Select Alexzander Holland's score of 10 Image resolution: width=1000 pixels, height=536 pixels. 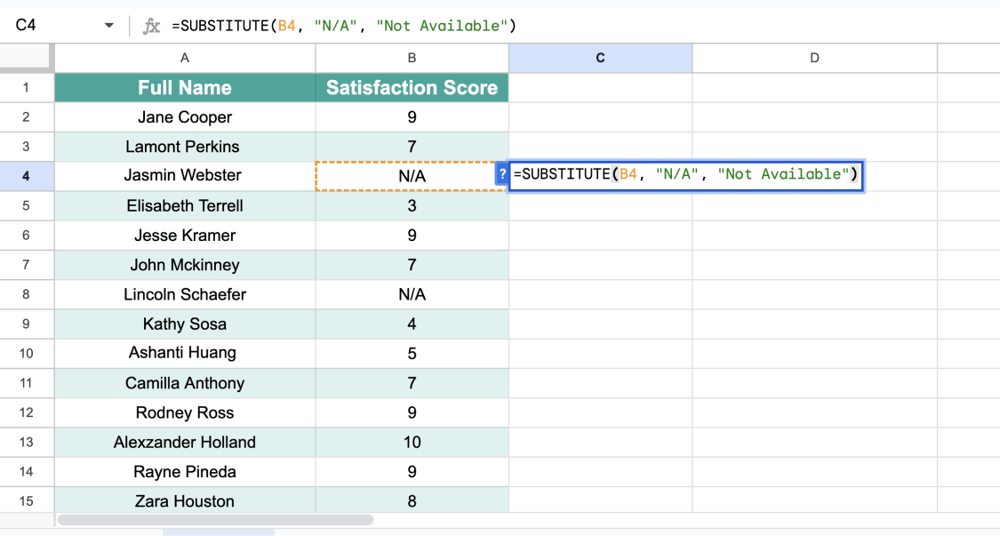(x=411, y=442)
